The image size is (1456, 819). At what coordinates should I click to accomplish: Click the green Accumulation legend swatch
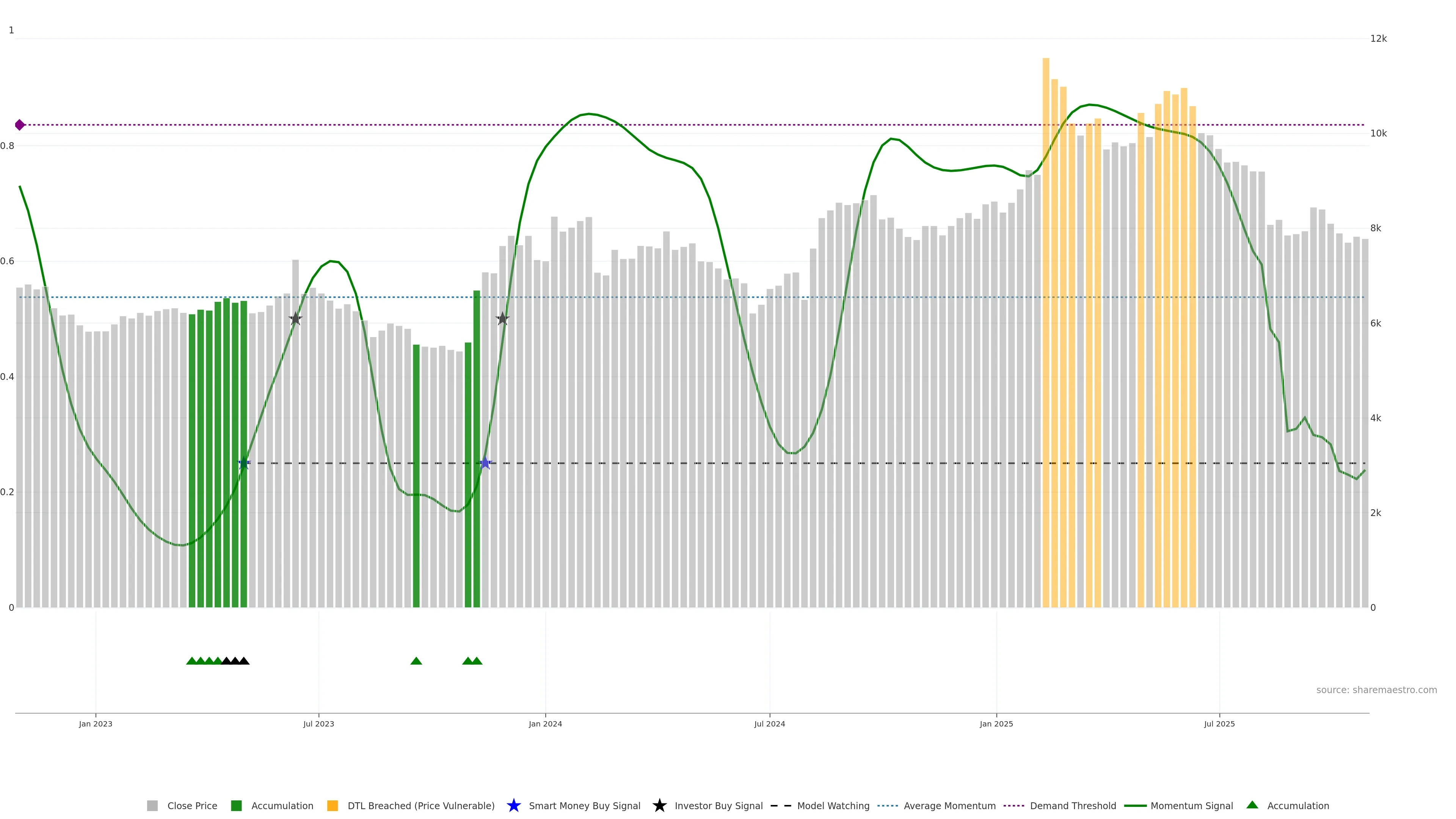pos(236,805)
